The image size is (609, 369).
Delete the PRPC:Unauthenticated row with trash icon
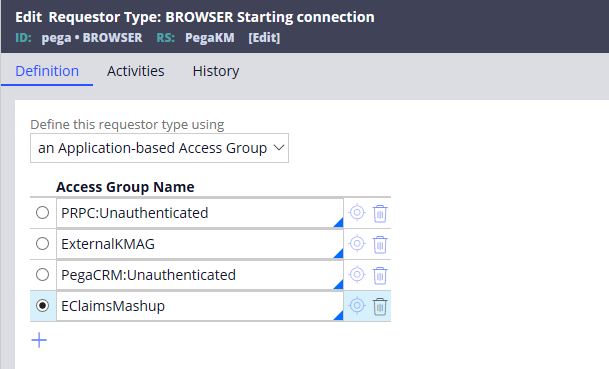click(380, 214)
